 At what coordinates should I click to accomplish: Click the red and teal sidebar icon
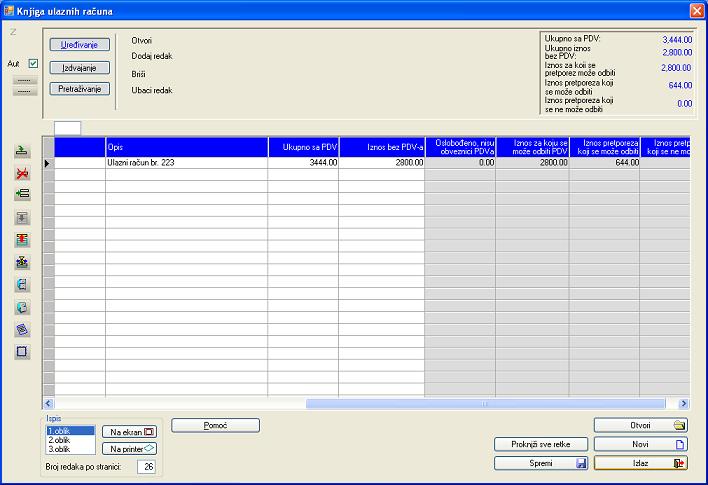(22, 240)
